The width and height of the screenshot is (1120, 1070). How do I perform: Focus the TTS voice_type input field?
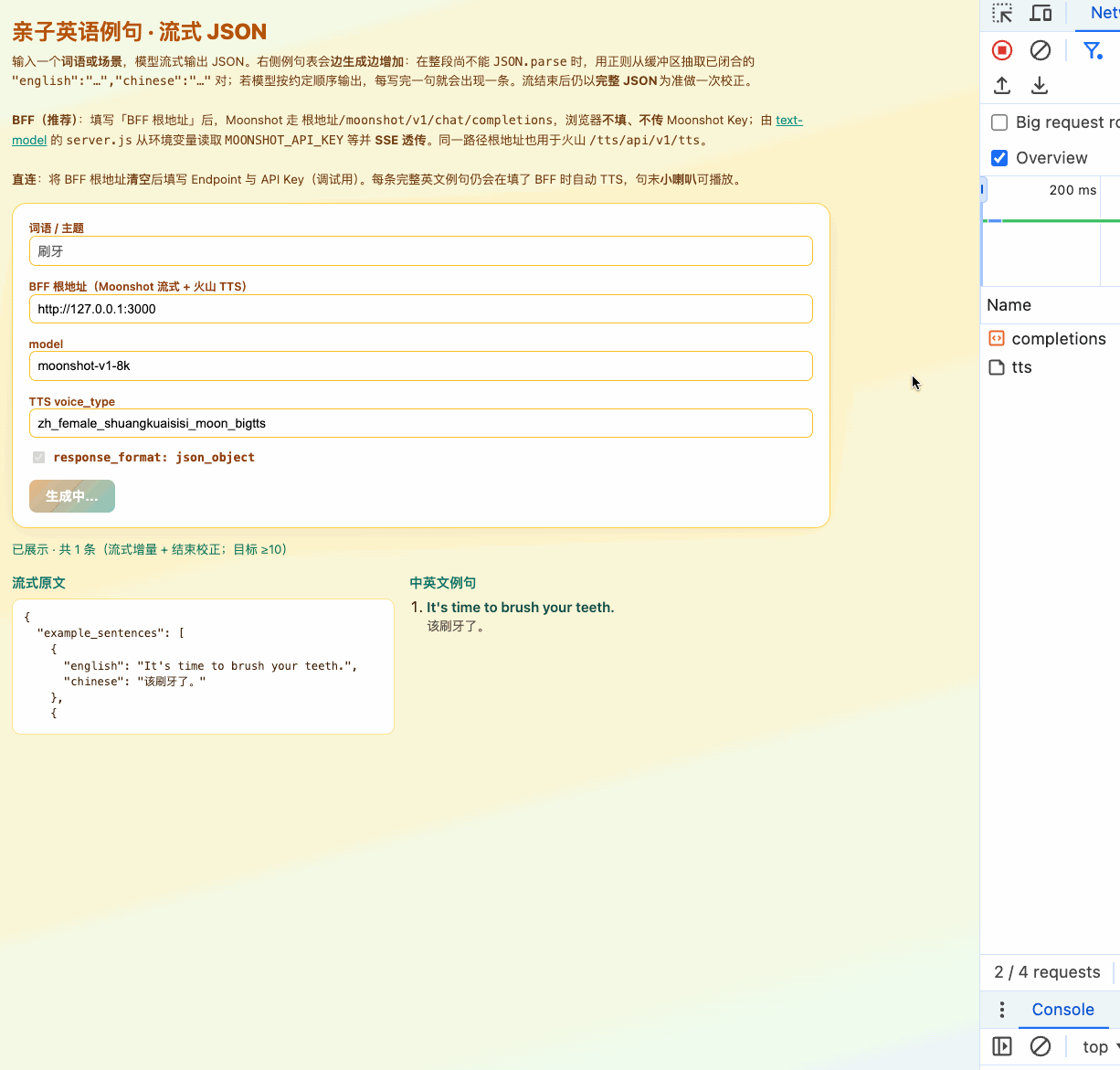(420, 423)
